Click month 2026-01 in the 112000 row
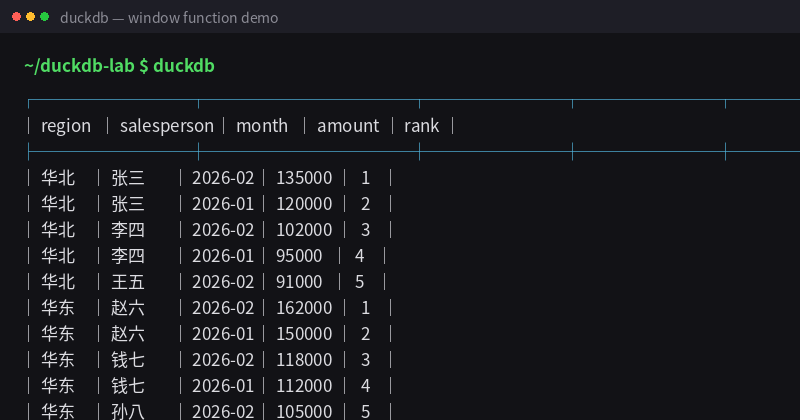 tap(223, 386)
